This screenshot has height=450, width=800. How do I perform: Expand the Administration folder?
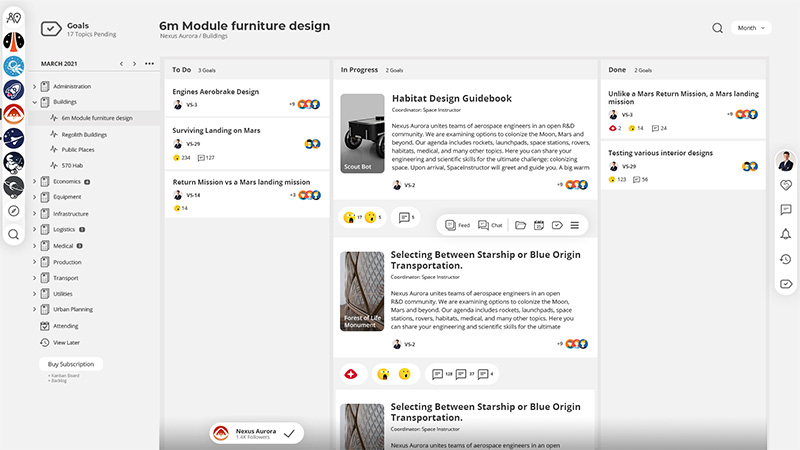(35, 87)
